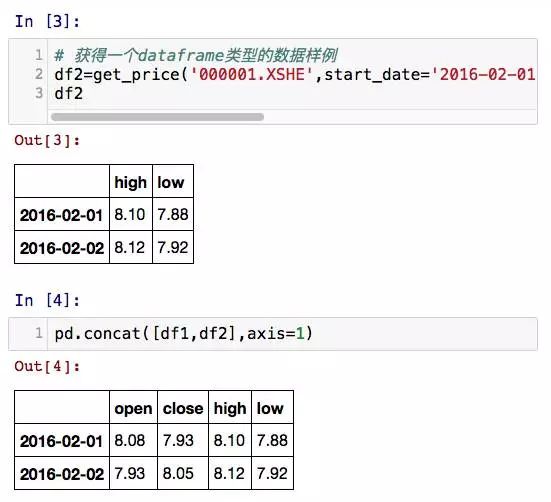Click 2016-02-01 row label in Out[4] table
551x502 pixels.
point(62,441)
